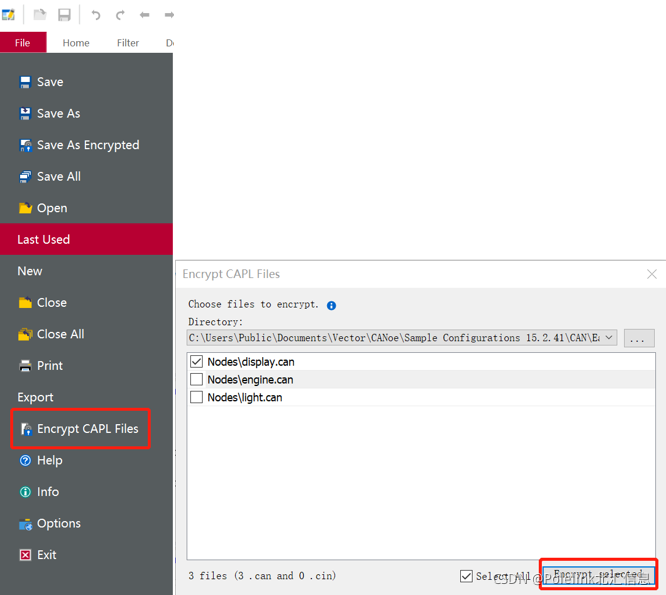The image size is (666, 595).
Task: Uncheck the Nodes\display.can checkbox
Action: coord(196,361)
